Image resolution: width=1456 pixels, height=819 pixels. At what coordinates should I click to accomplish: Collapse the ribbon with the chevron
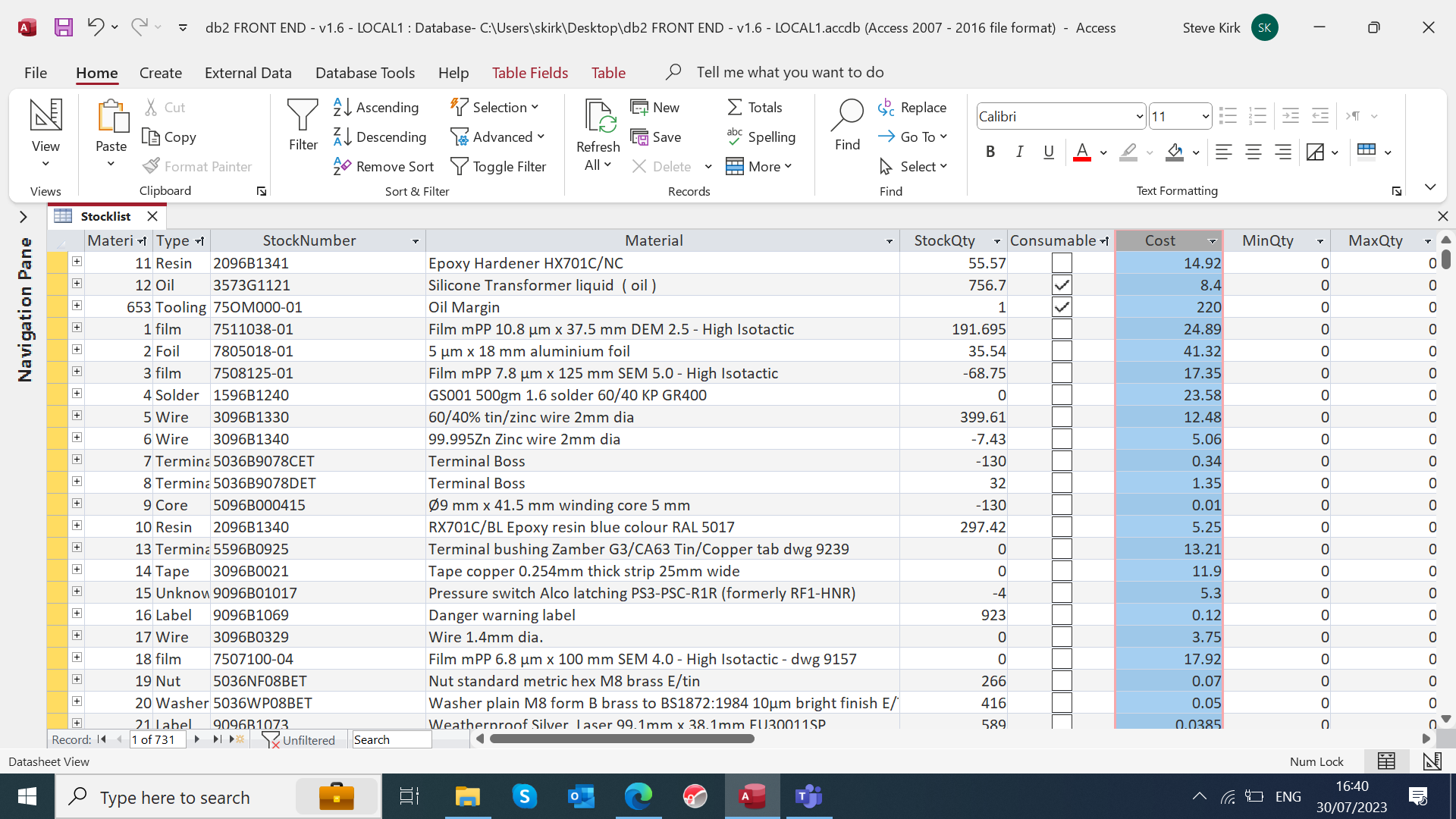pyautogui.click(x=1430, y=187)
